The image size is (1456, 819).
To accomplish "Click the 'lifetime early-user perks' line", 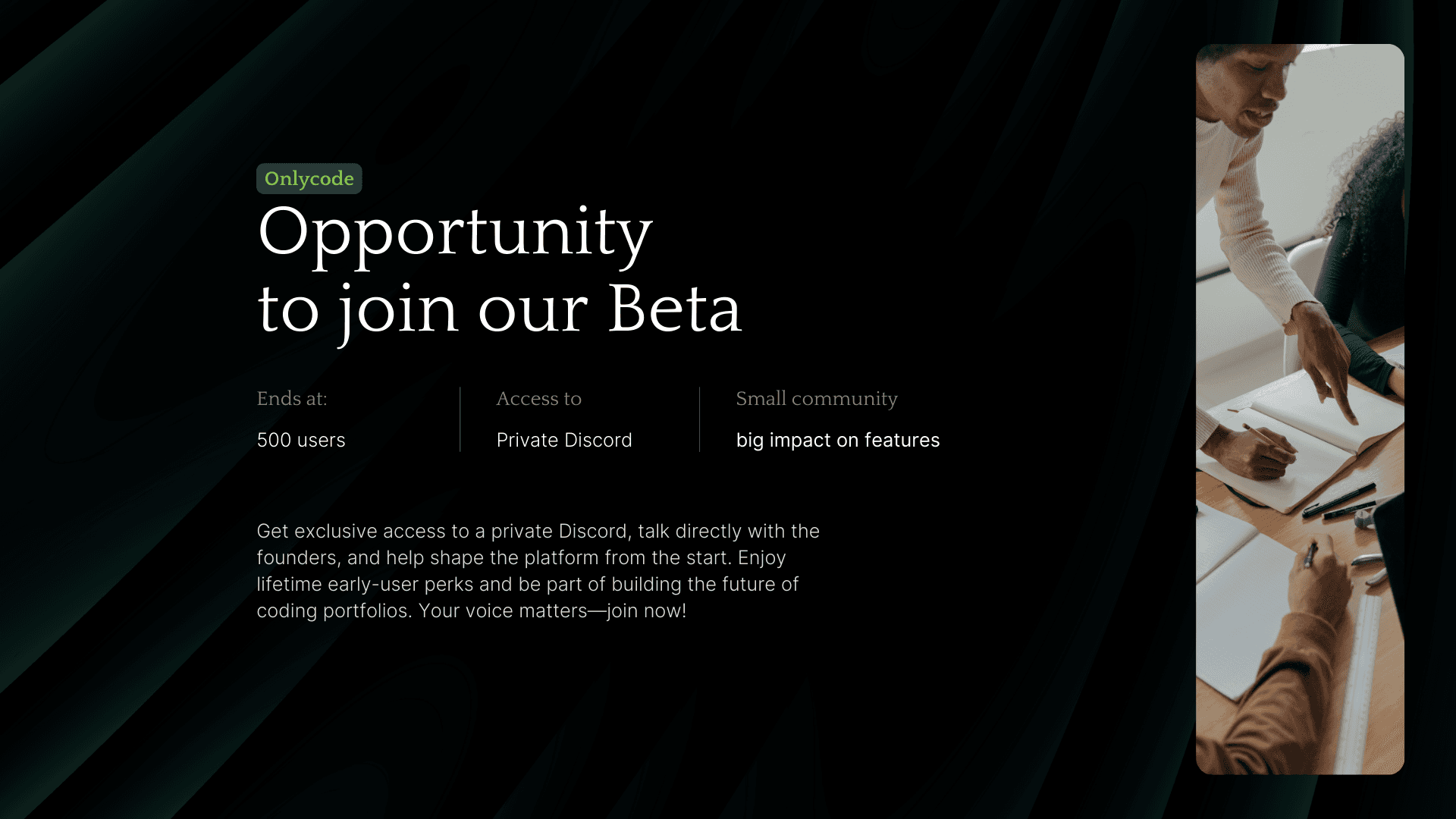I will point(528,585).
